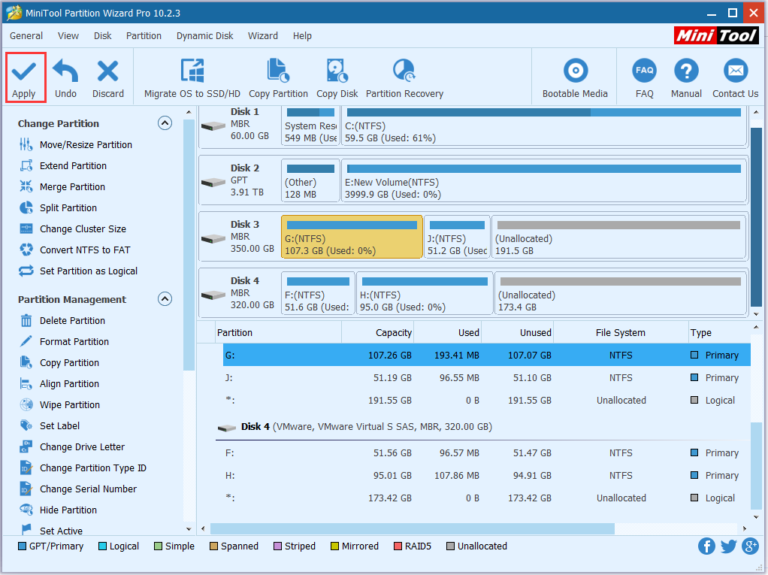Select Format Partition action
The height and width of the screenshot is (575, 768).
[74, 342]
